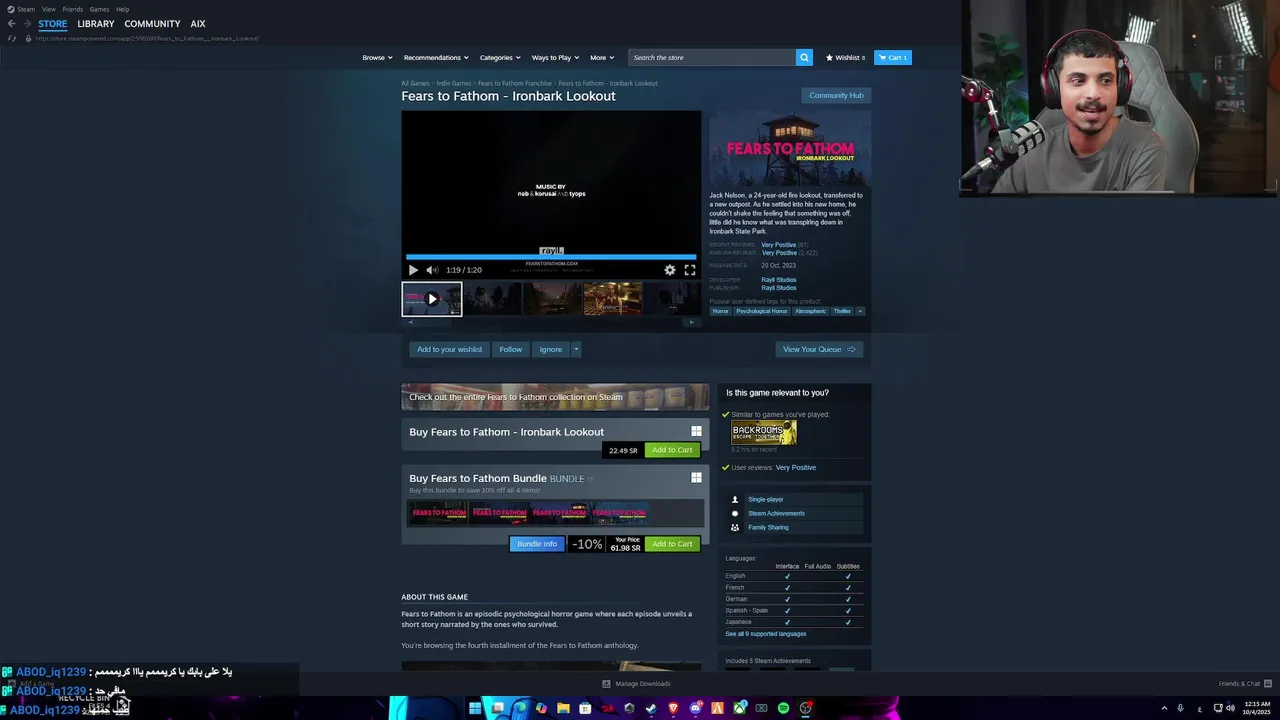Open the Games menu

coord(99,9)
